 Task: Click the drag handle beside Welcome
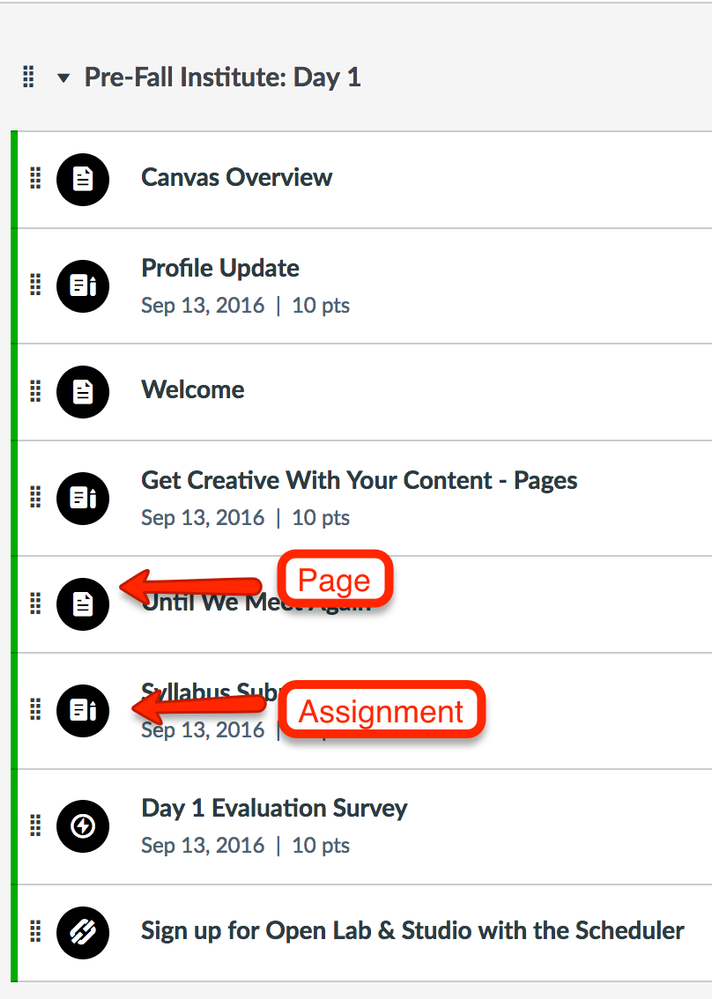coord(36,390)
